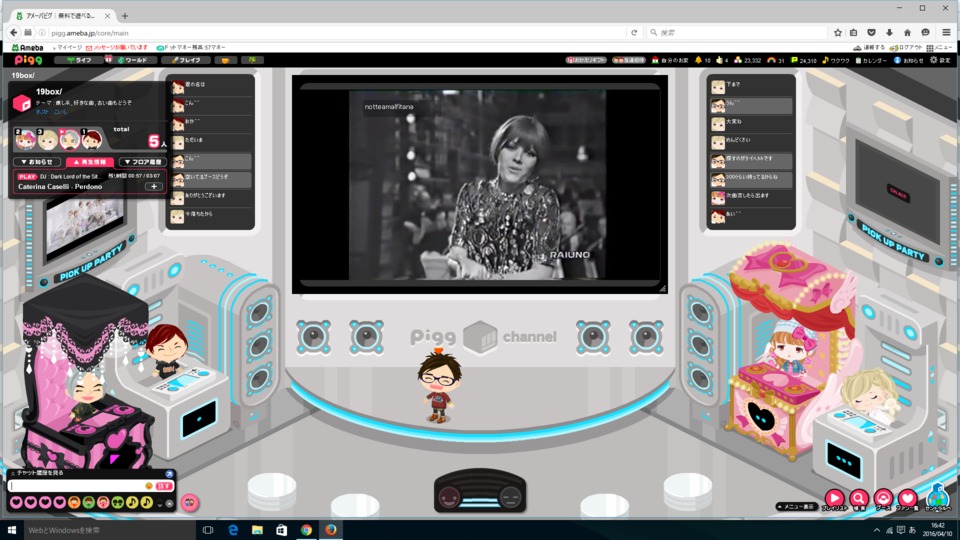The image size is (960, 540).
Task: Select blonde DJ avatar numbered 3
Action: coord(48,140)
